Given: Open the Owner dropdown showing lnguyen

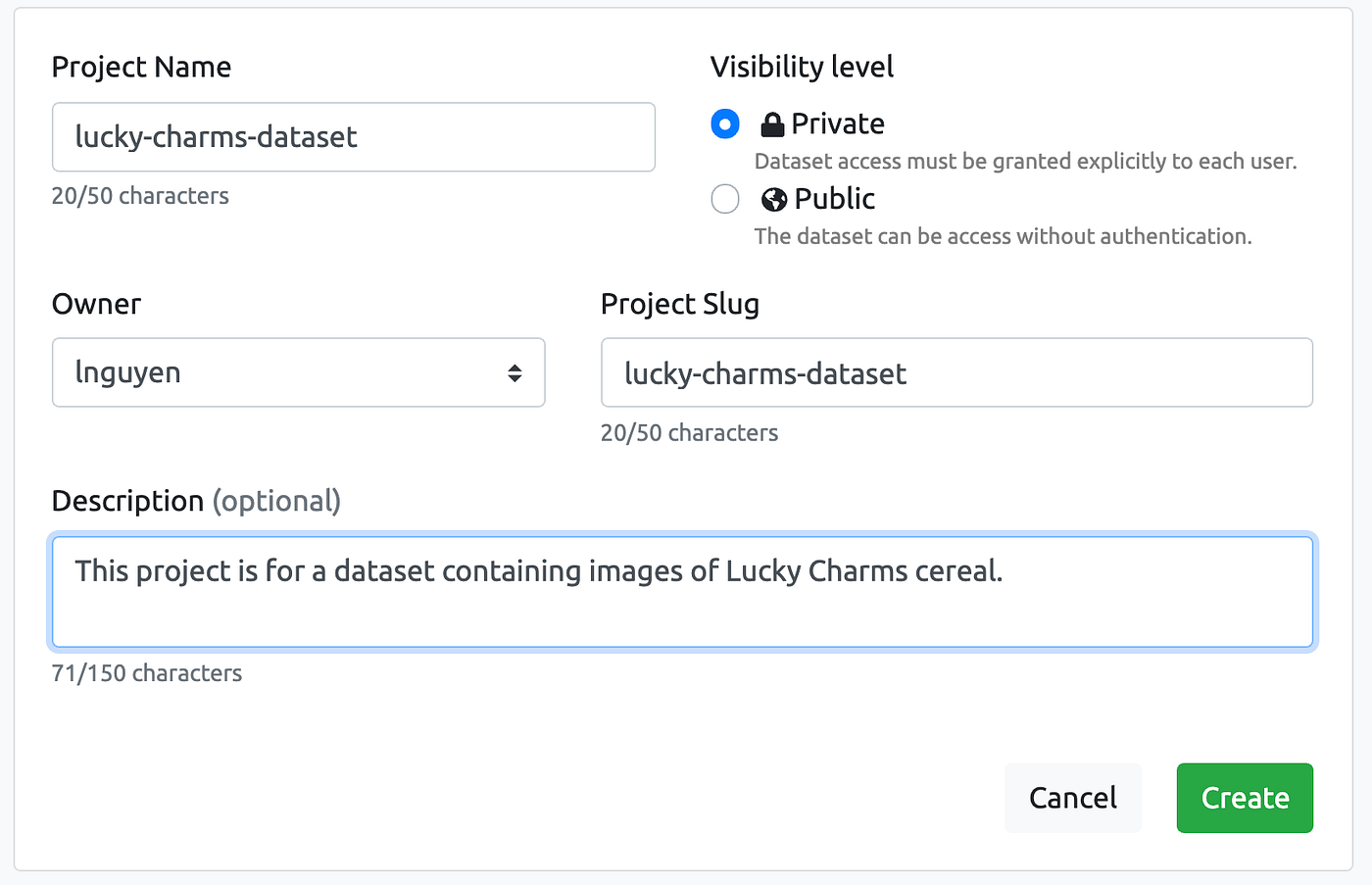Looking at the screenshot, I should (298, 372).
